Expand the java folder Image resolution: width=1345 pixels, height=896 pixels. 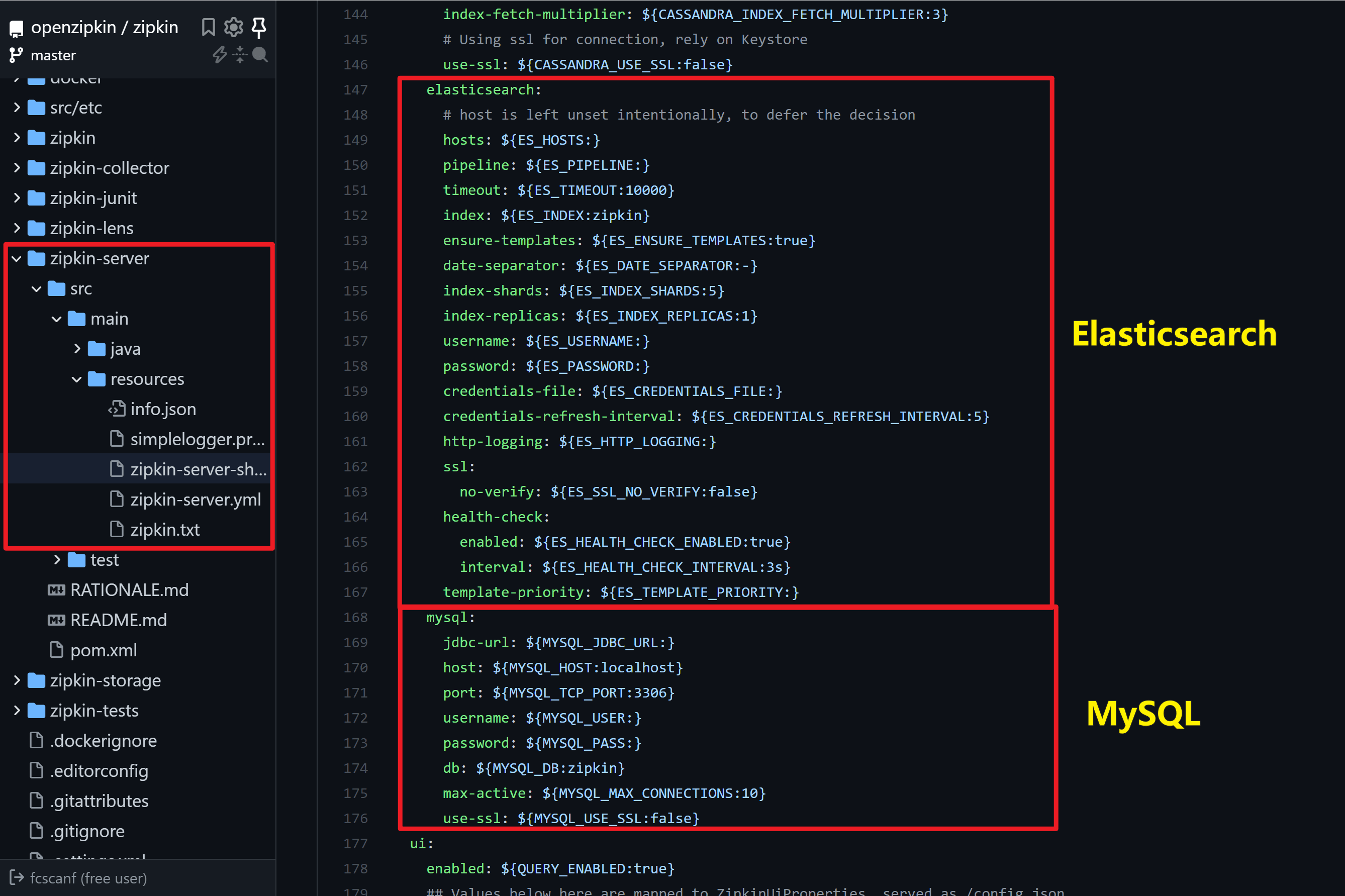(x=77, y=349)
